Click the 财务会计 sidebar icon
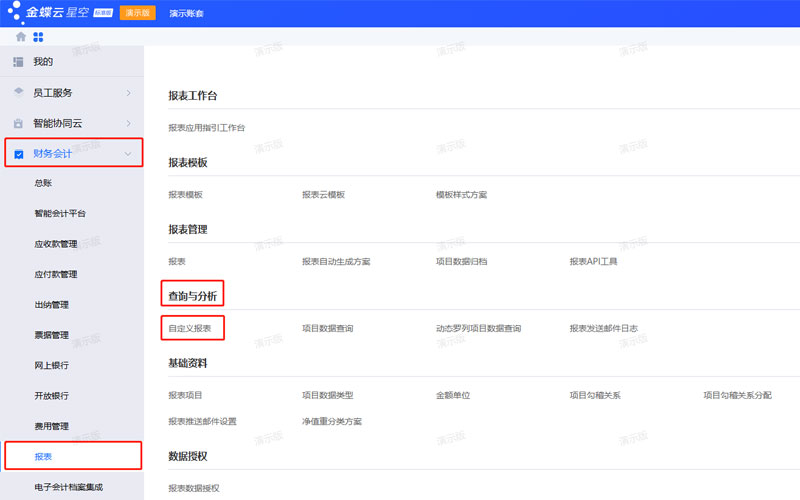The height and width of the screenshot is (500, 800). pyautogui.click(x=18, y=154)
